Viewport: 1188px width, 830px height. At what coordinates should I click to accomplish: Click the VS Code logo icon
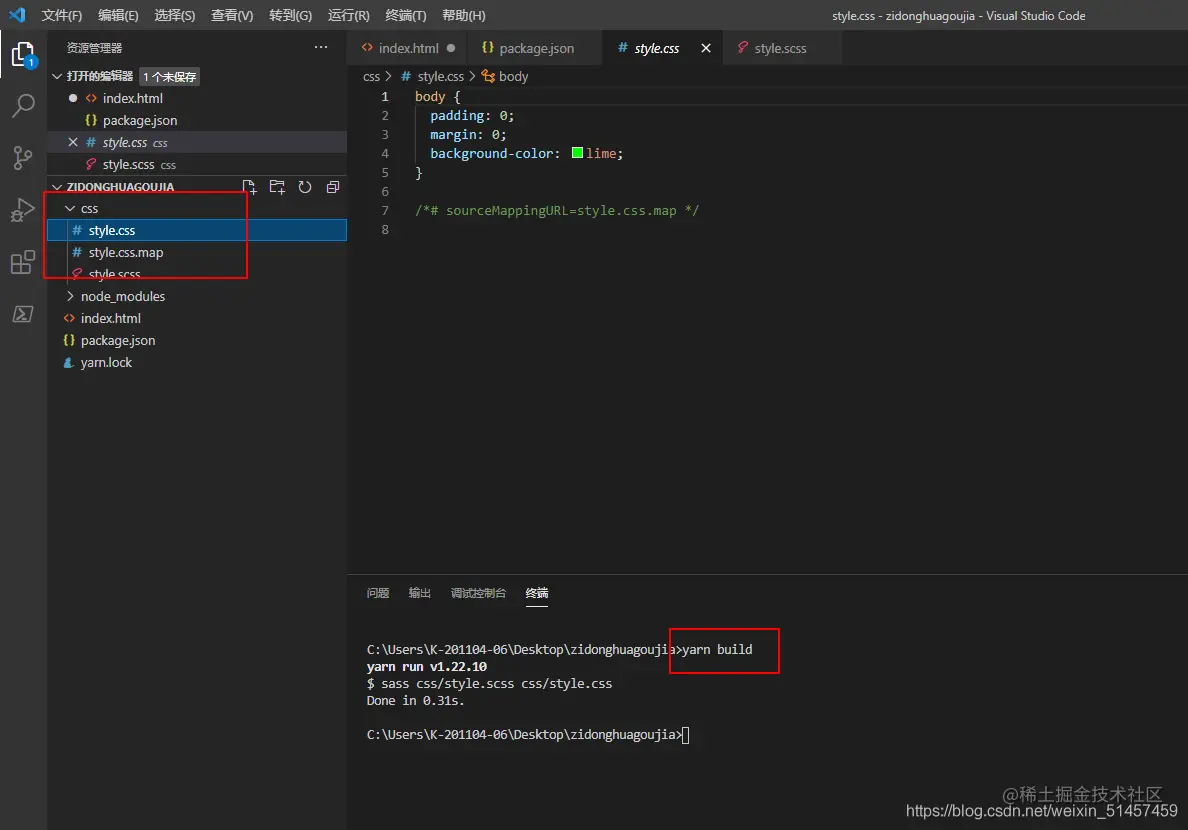17,15
